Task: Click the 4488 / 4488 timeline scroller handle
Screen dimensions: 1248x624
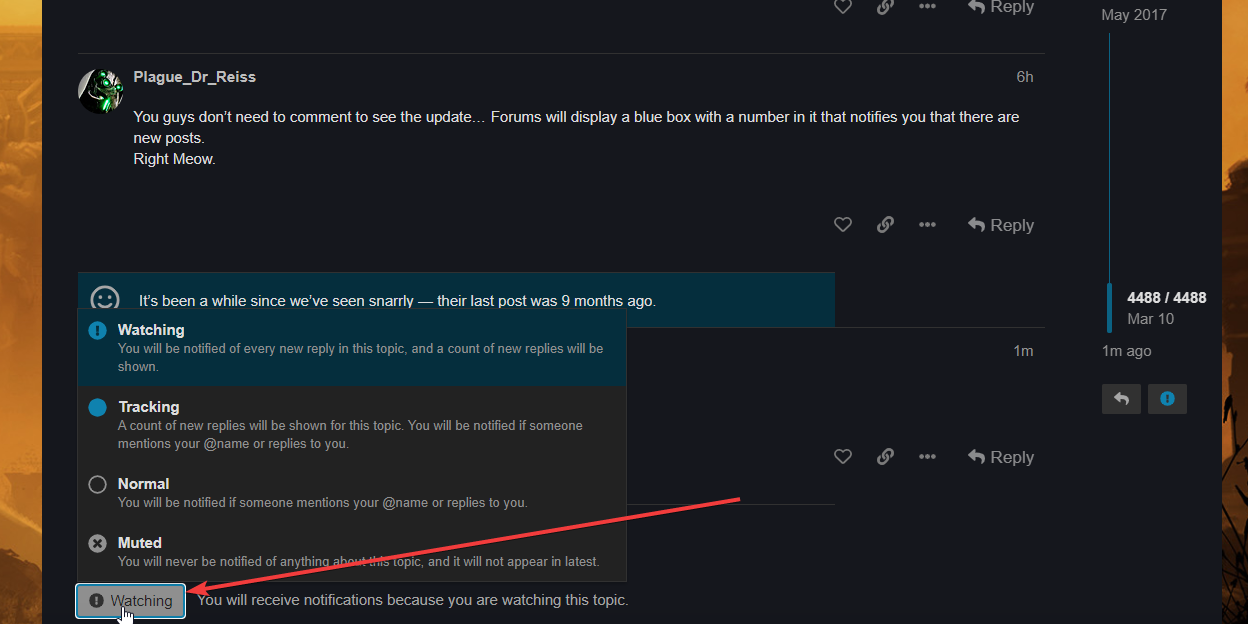Action: (x=1165, y=307)
